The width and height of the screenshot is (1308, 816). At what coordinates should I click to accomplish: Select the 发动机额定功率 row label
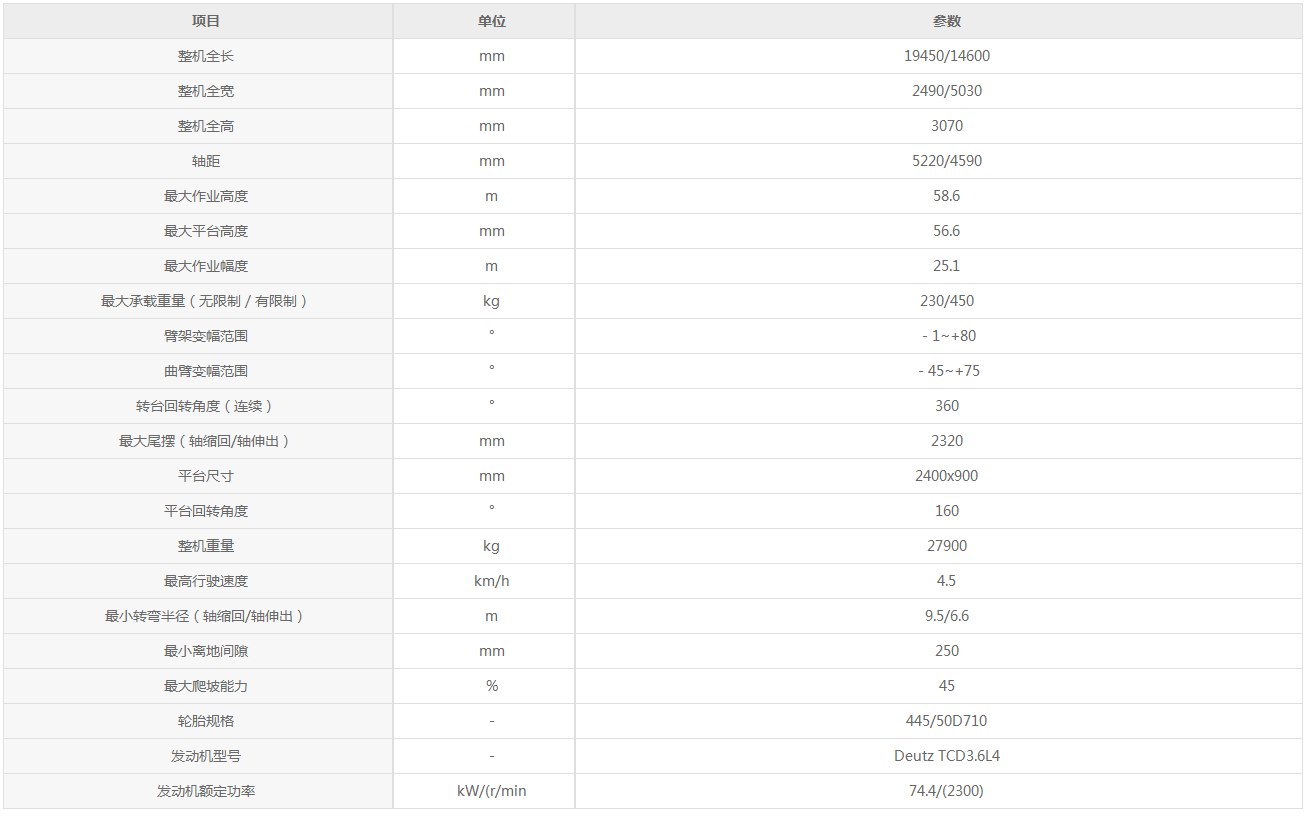click(x=206, y=791)
